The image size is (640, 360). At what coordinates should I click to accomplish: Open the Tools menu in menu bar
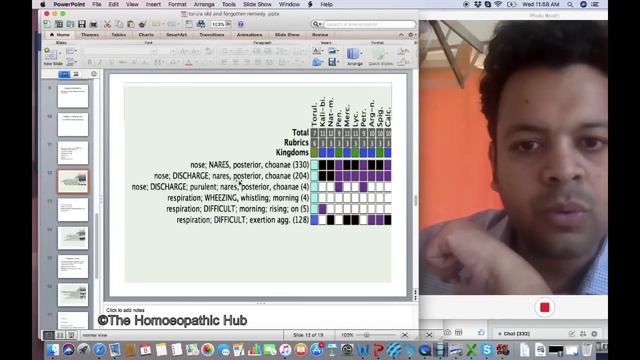pos(229,4)
